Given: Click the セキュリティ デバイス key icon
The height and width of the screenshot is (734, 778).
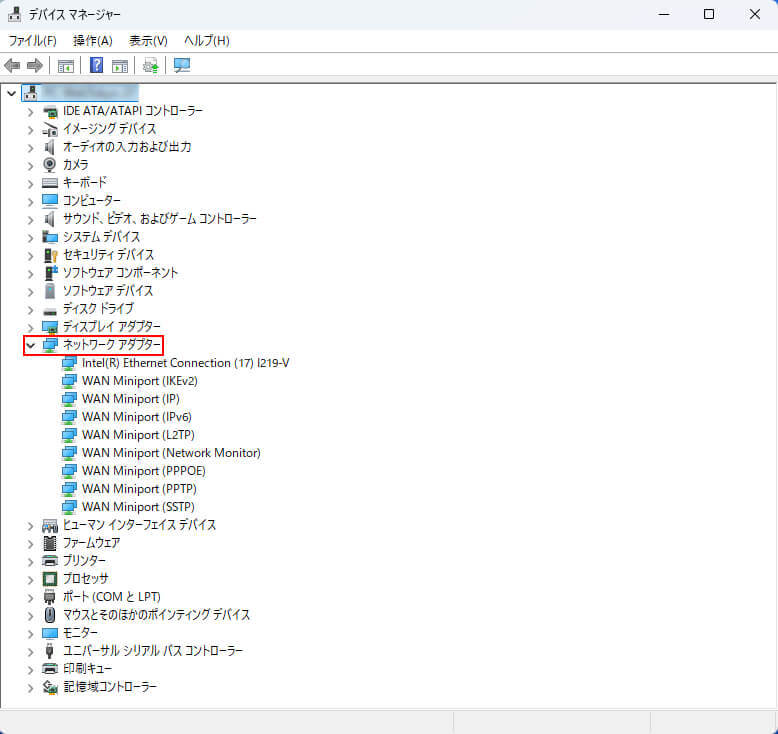Looking at the screenshot, I should 51,255.
